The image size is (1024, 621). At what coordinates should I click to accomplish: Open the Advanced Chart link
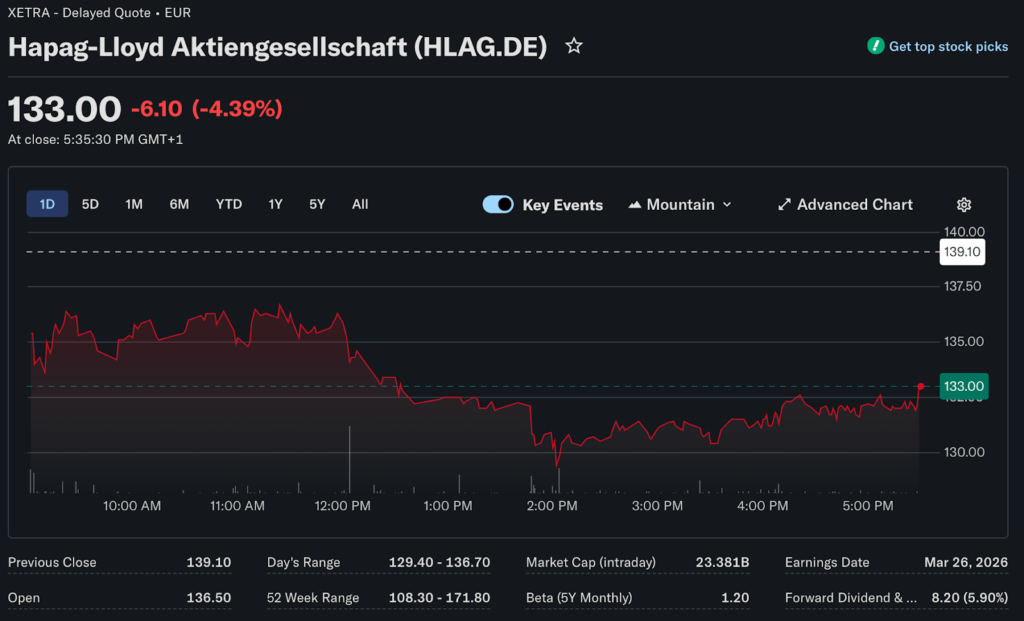coord(854,205)
